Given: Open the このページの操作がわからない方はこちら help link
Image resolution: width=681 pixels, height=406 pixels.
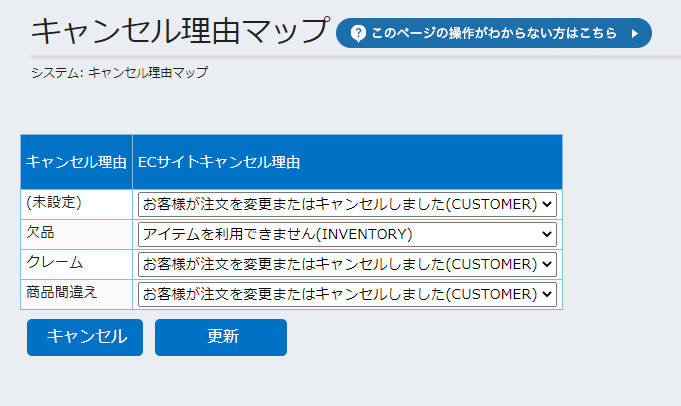Looking at the screenshot, I should pyautogui.click(x=494, y=33).
